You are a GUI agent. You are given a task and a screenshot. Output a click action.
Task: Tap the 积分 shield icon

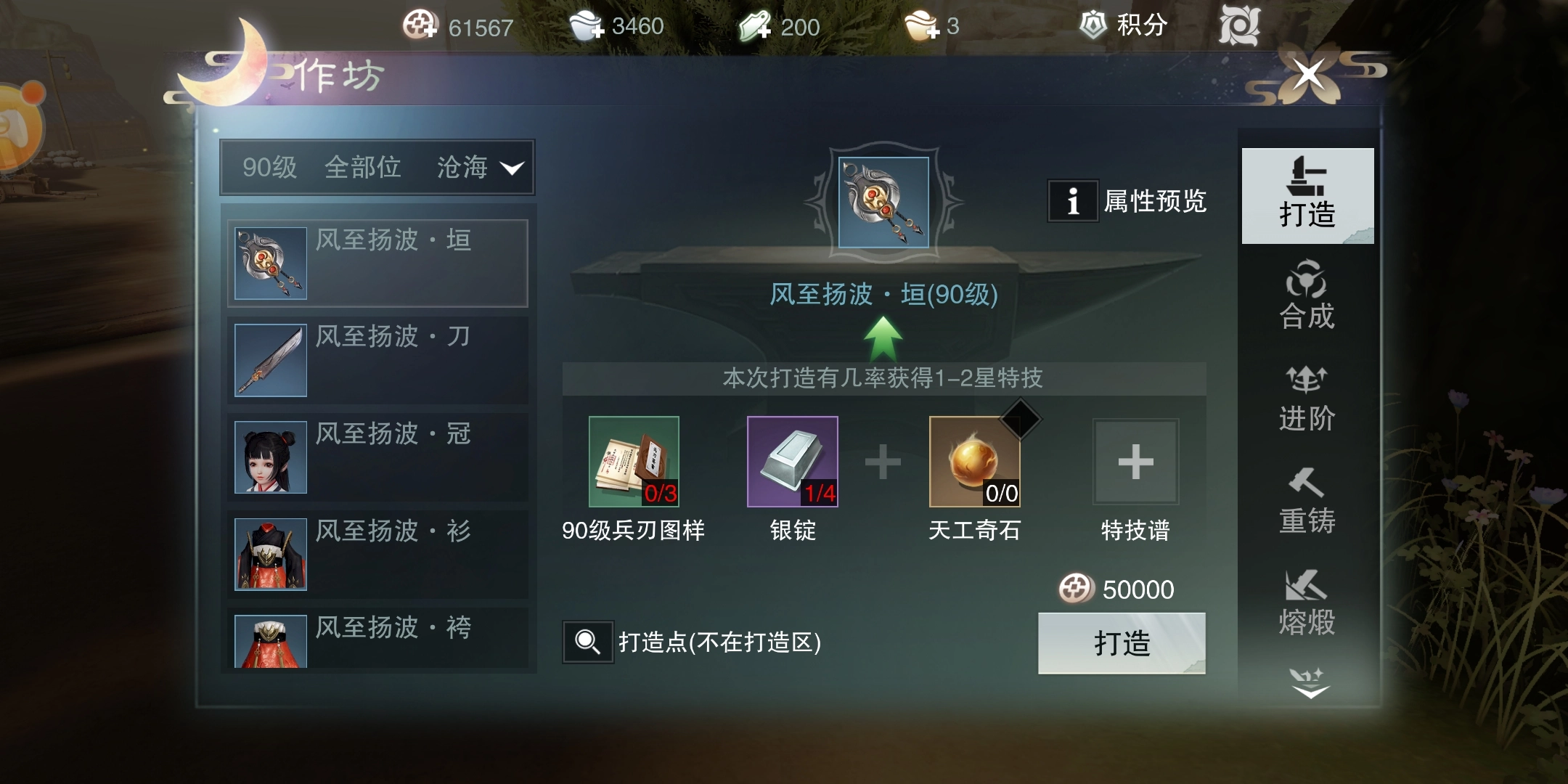1093,25
